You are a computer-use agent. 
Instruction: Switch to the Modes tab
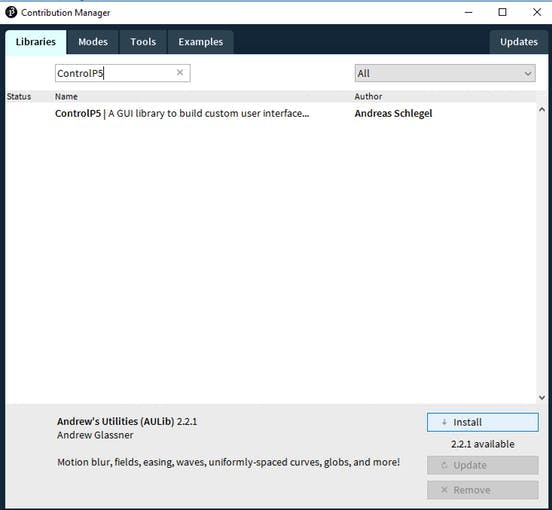click(x=93, y=42)
